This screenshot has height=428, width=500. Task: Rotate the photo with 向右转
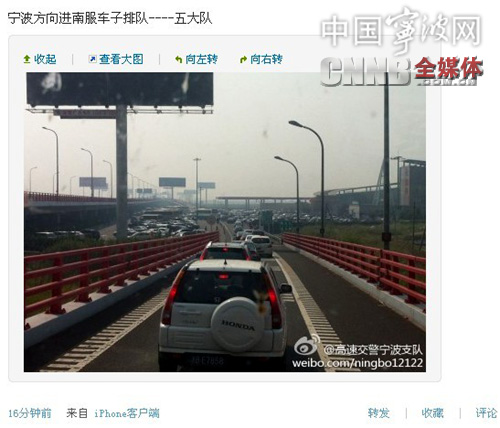click(266, 59)
